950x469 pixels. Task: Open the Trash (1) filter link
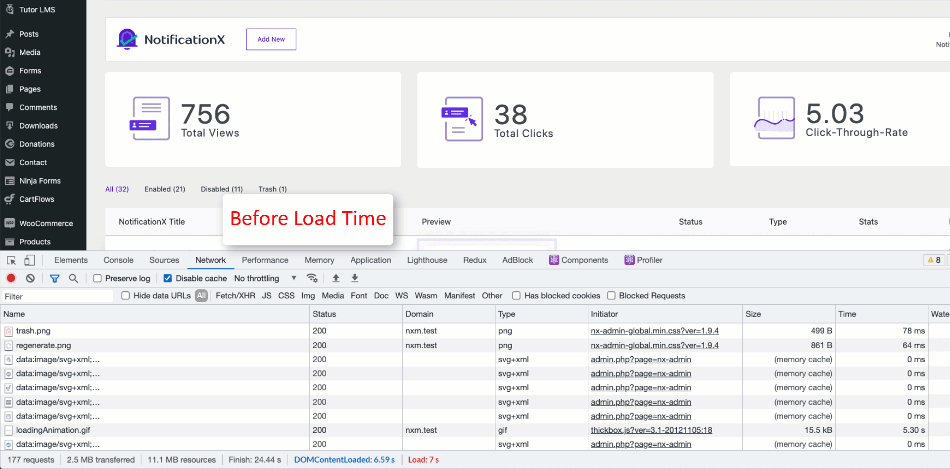click(273, 189)
